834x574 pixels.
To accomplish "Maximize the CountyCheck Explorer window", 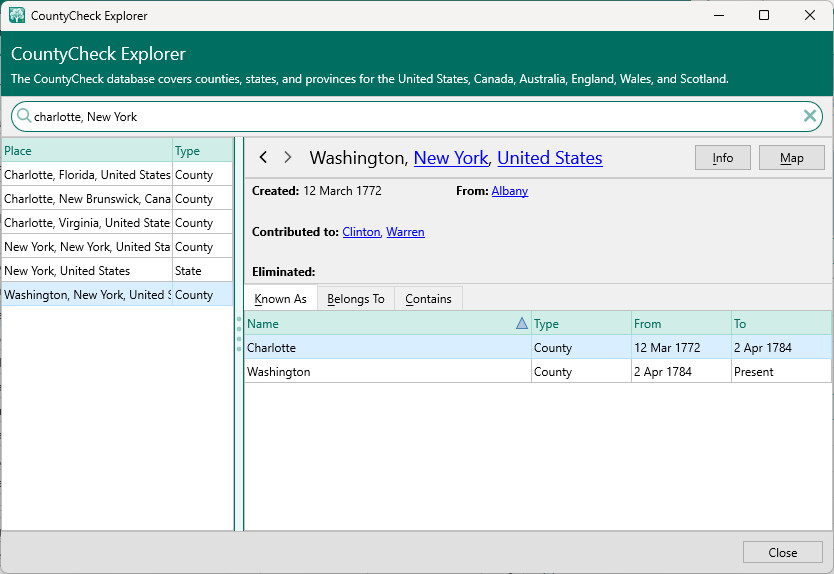I will 764,15.
